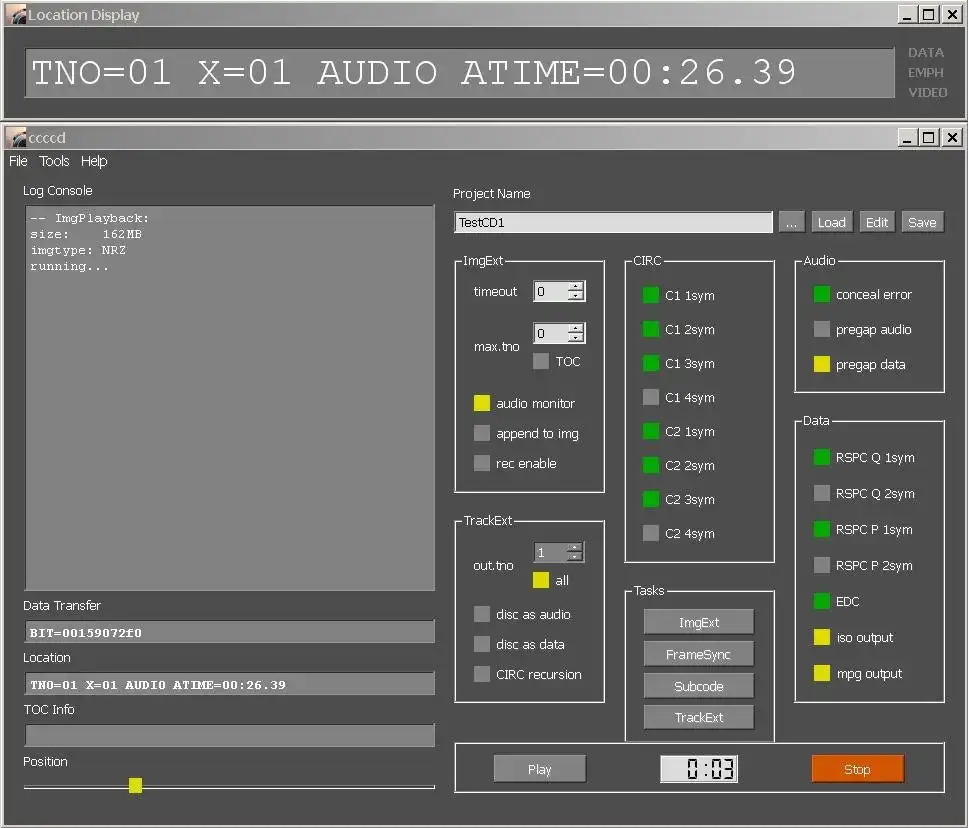Click the Data Transfer BIT field
The width and height of the screenshot is (968, 828).
point(230,632)
